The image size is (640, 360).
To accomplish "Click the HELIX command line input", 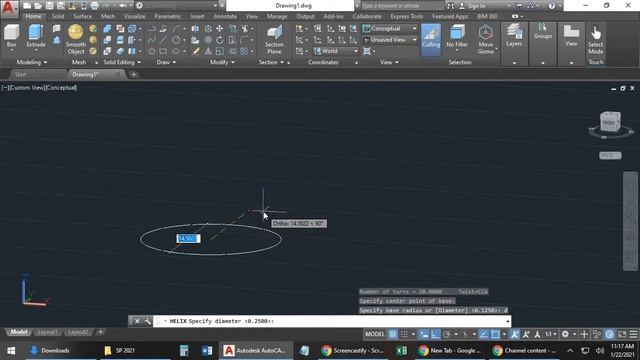I will click(x=332, y=321).
